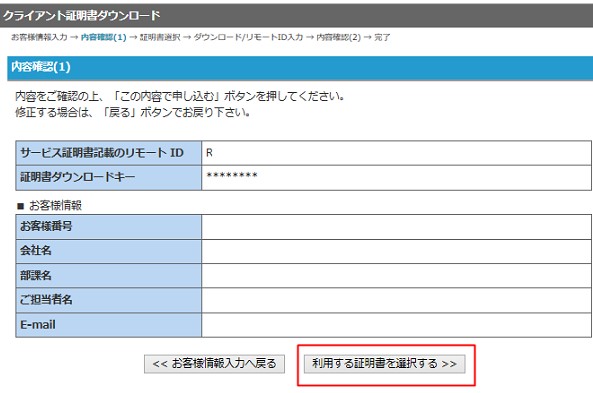Click the 利用する証明書を選択する >> button
Screen dimensions: 593x393
pos(385,363)
